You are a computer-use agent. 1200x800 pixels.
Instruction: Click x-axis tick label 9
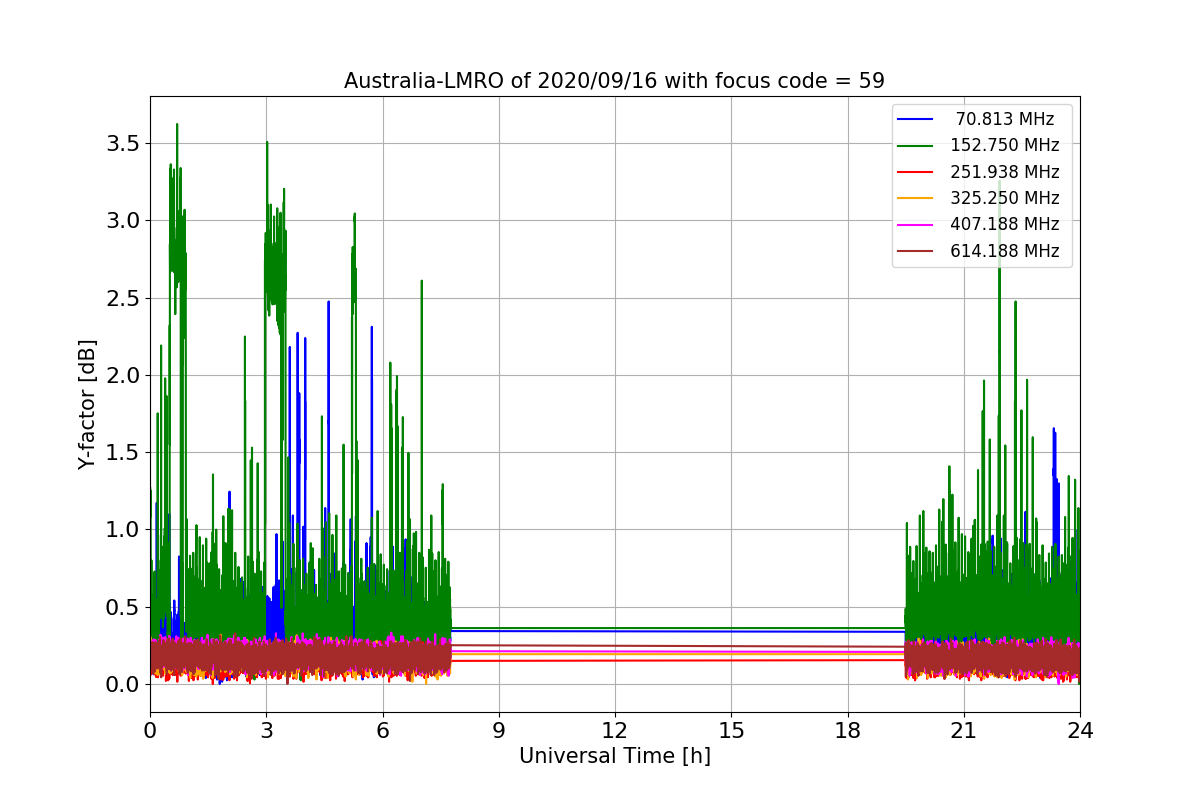point(498,730)
